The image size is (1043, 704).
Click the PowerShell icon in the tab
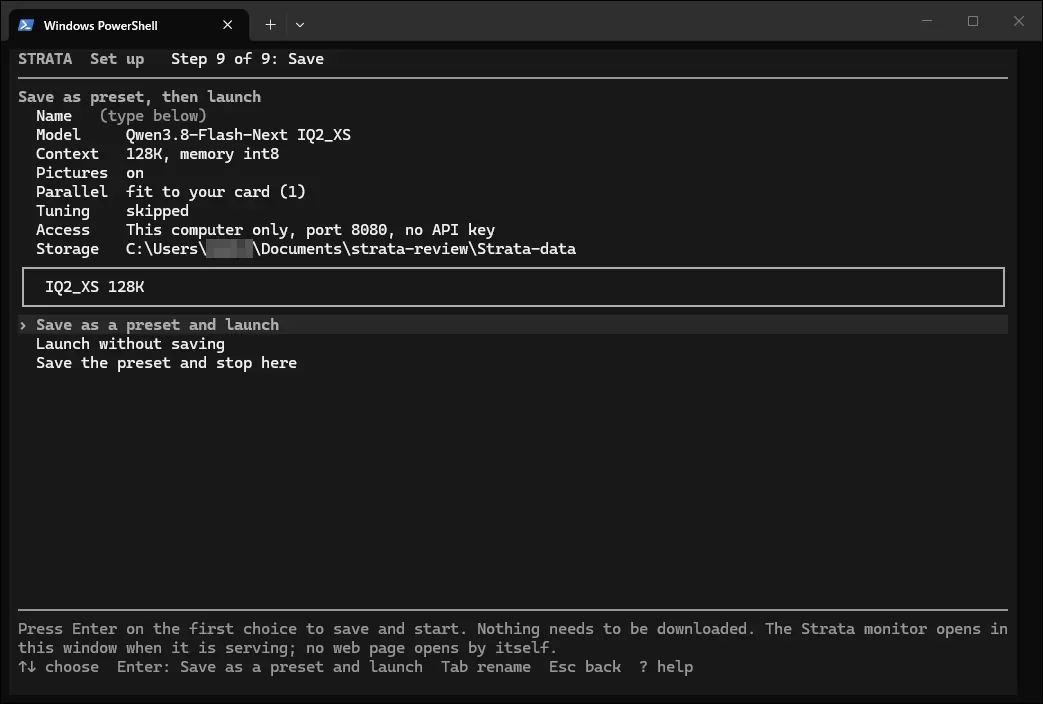tap(26, 25)
